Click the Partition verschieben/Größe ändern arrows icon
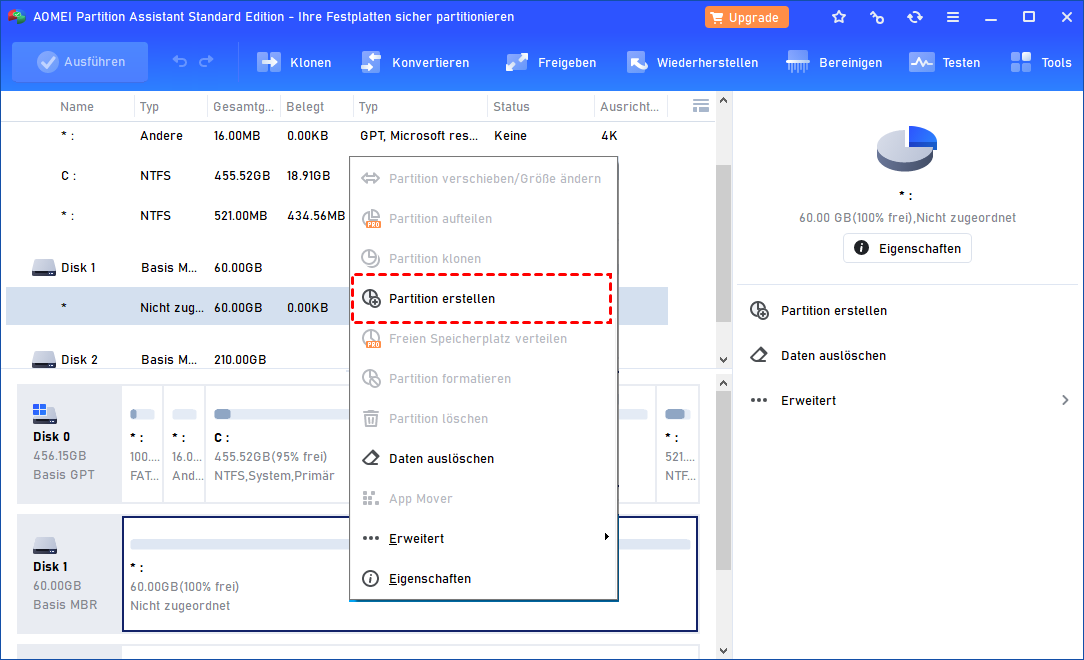The image size is (1084, 660). click(x=371, y=178)
